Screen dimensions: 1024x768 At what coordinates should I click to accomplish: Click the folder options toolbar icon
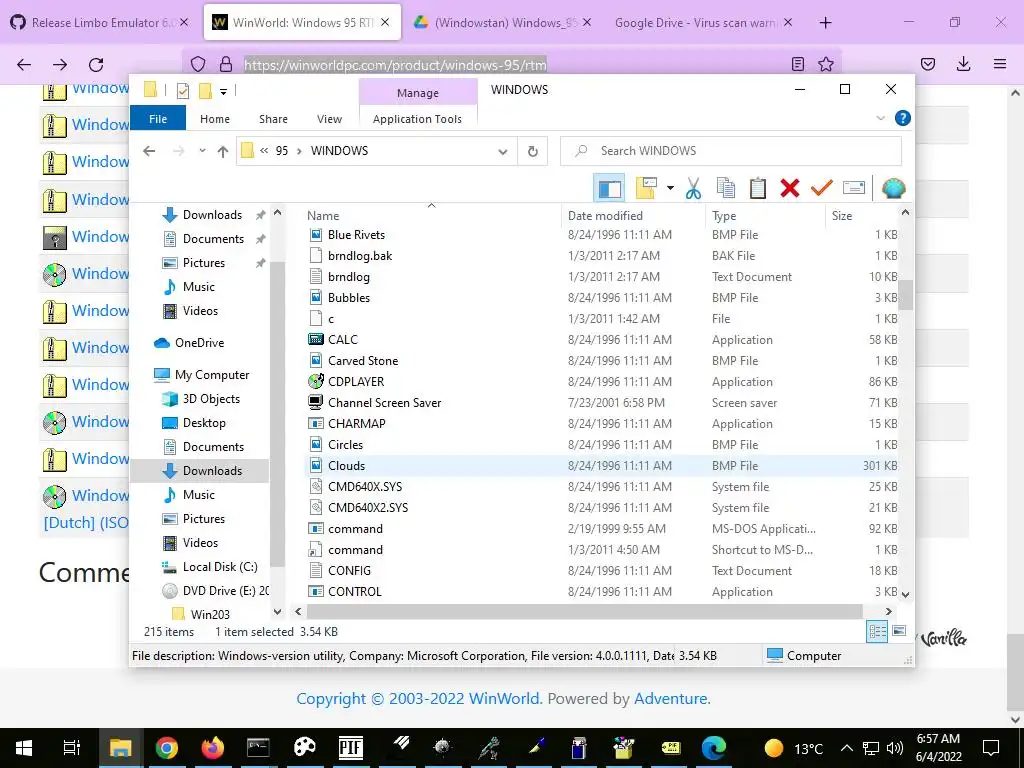(645, 189)
